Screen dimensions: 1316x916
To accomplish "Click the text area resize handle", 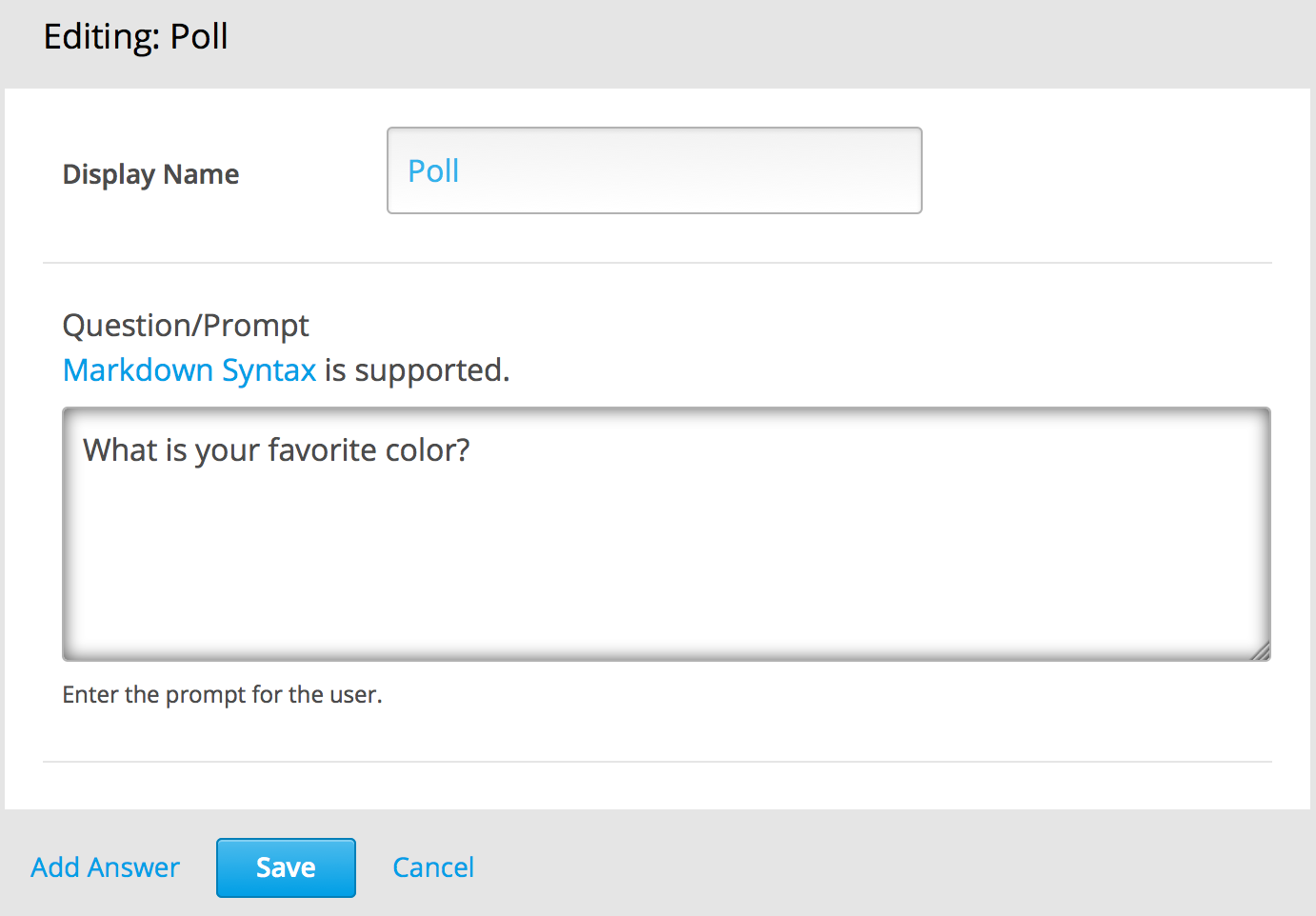I will [1261, 651].
